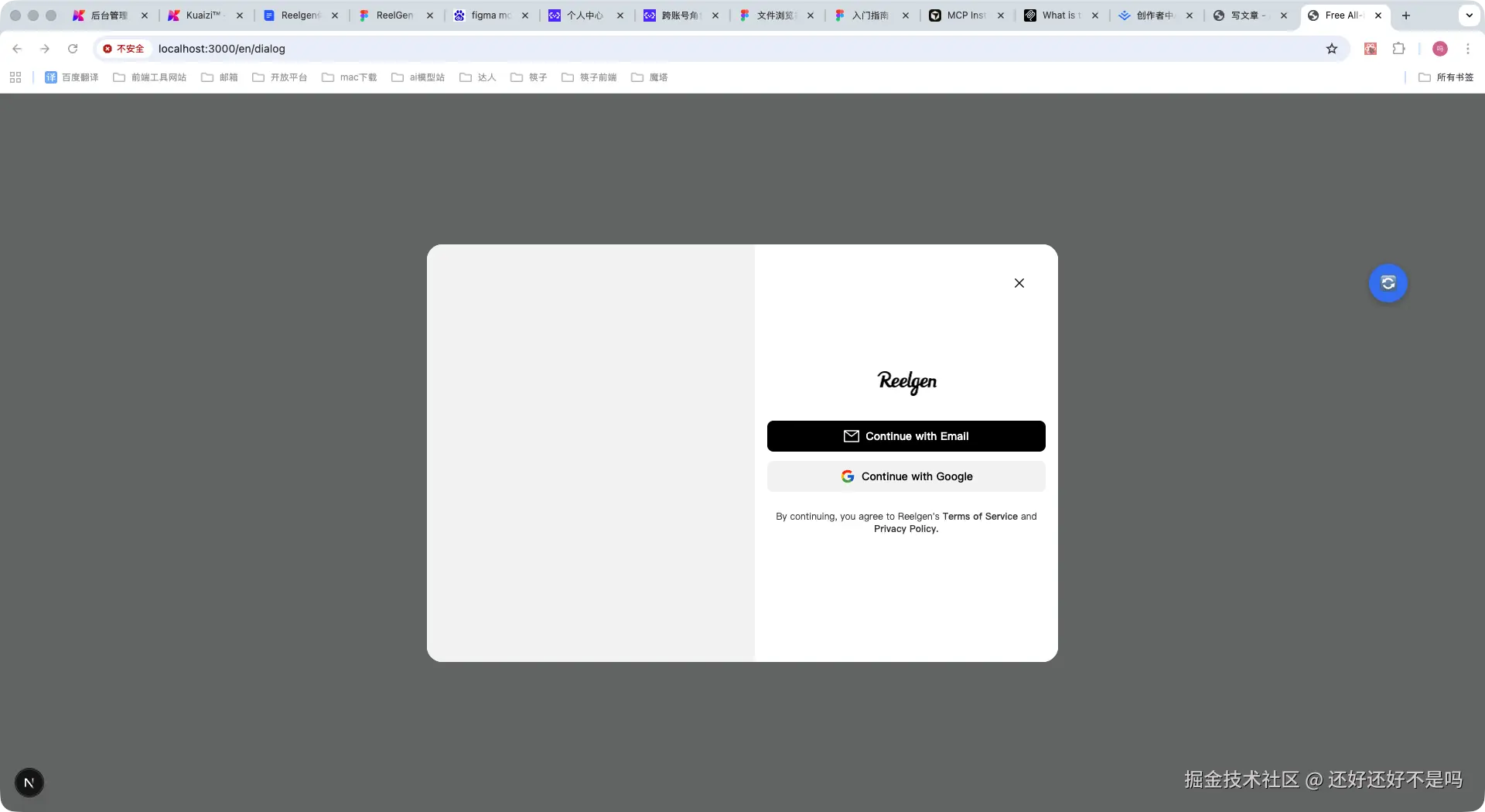This screenshot has width=1485, height=812.
Task: Open the Chrome profile avatar
Action: pyautogui.click(x=1440, y=49)
